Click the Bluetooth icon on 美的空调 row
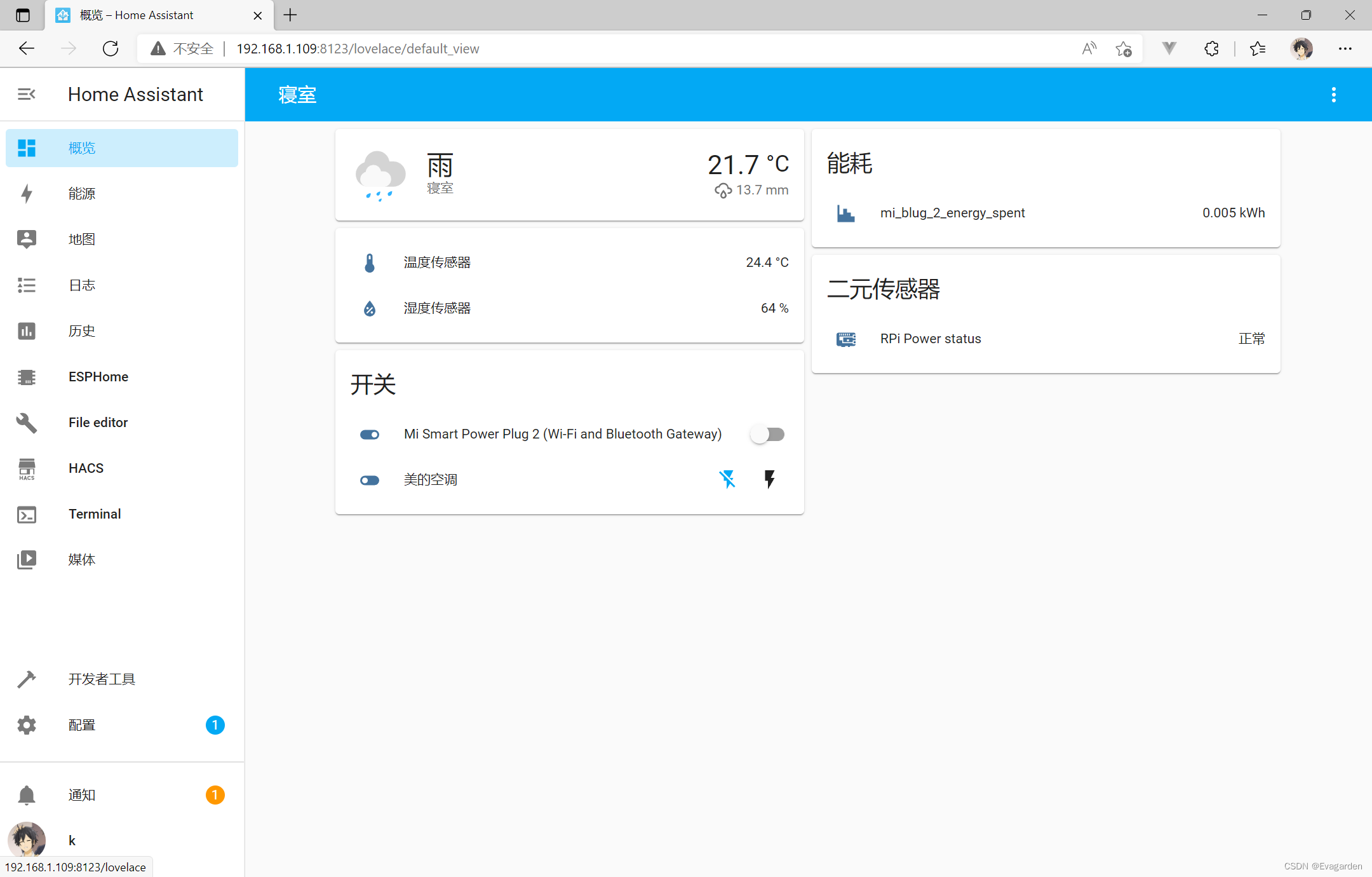 click(x=728, y=479)
